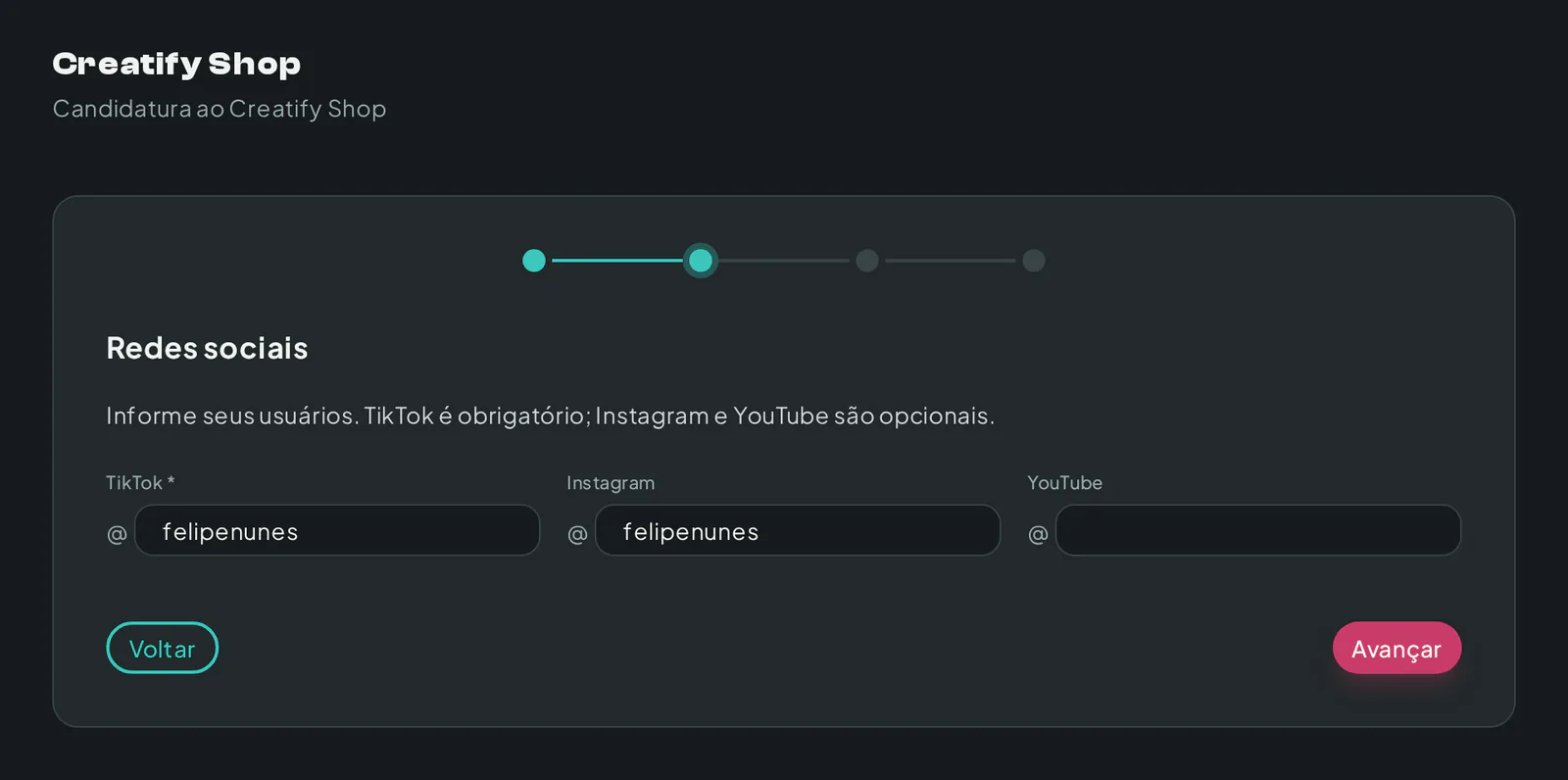Select the empty YouTube username field
1568x780 pixels.
[1258, 530]
